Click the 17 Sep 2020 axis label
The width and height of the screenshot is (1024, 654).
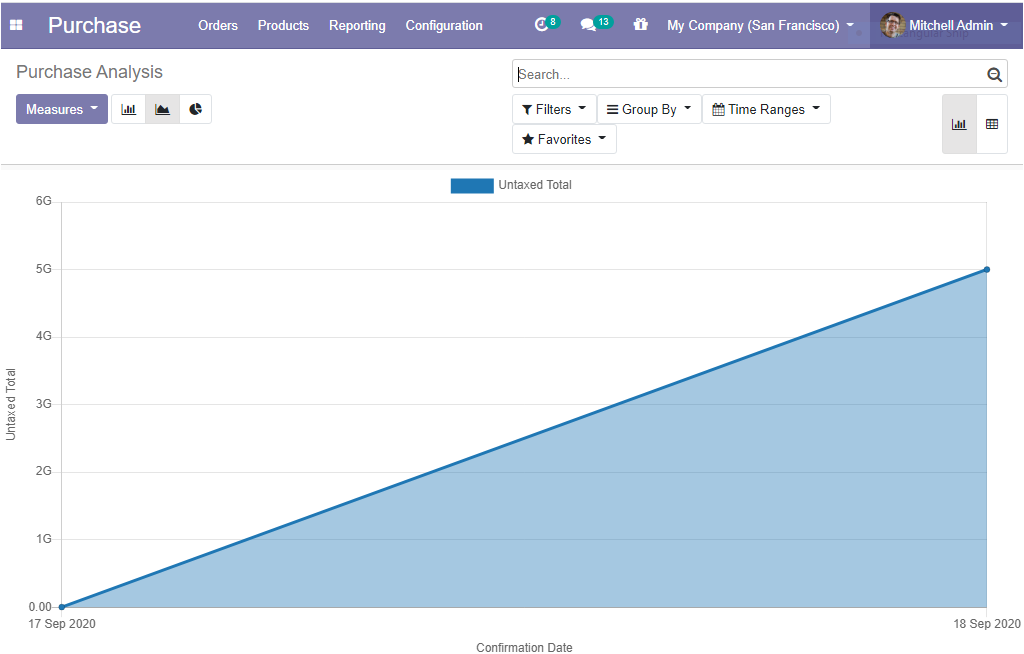click(62, 624)
